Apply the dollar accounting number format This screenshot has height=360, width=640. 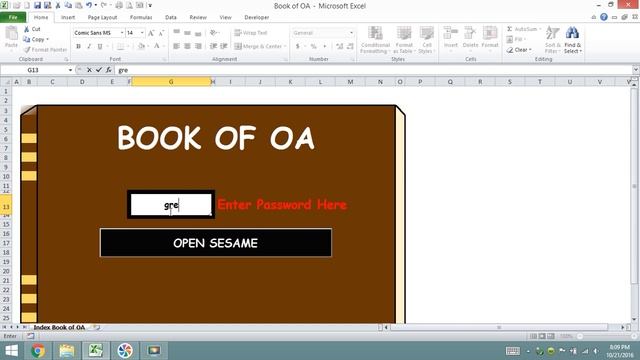click(298, 47)
